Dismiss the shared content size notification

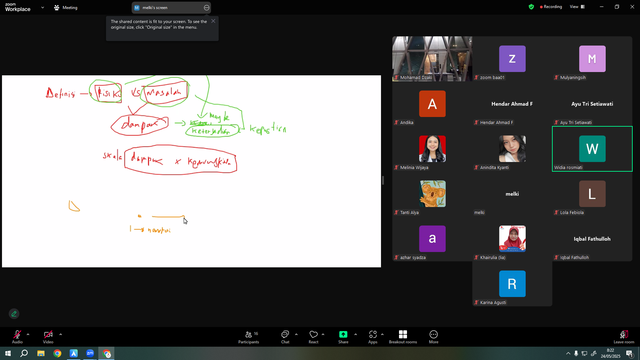point(213,21)
